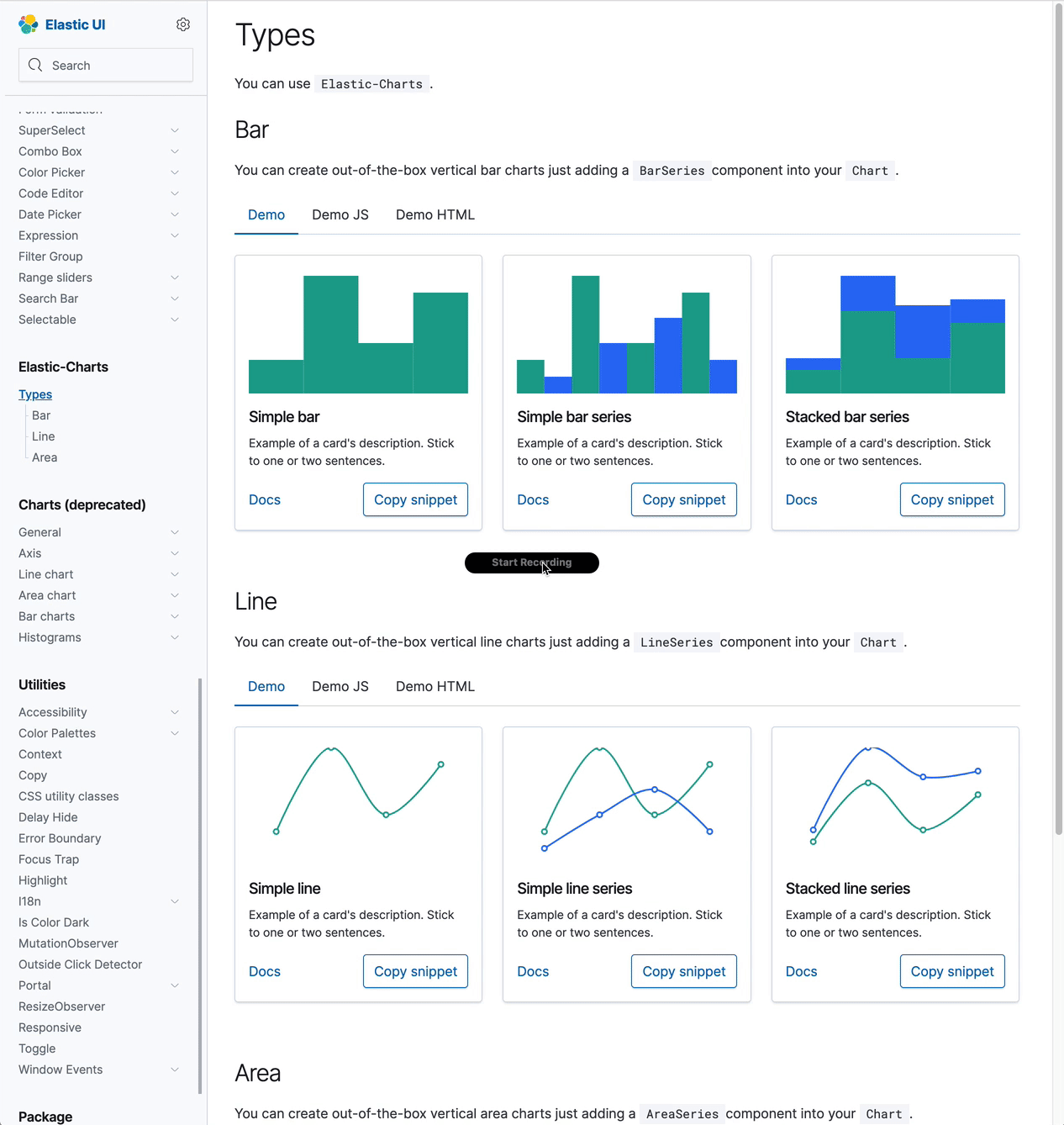Open the Outside Click Detector page

81,964
